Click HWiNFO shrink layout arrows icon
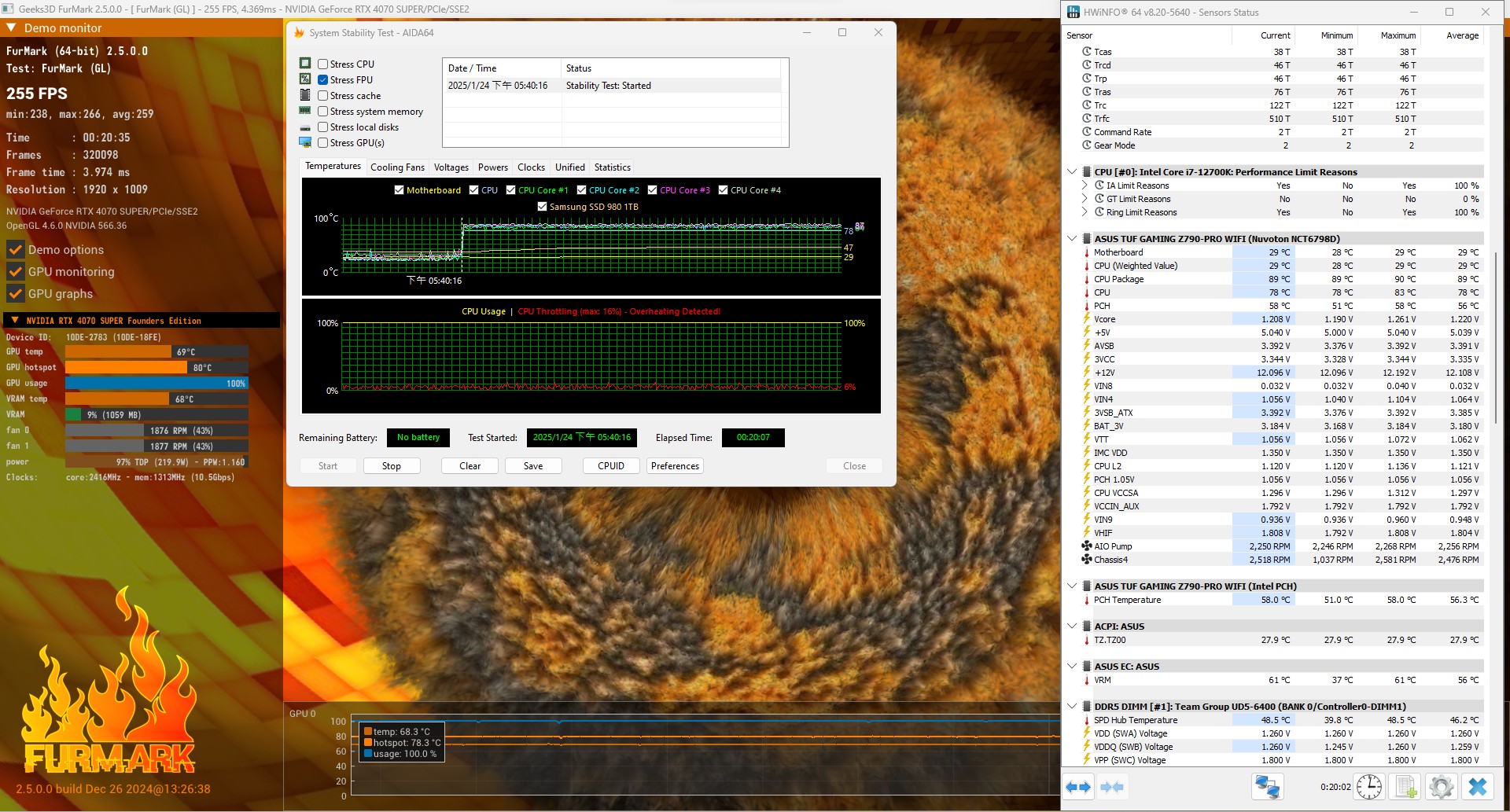Viewport: 1510px width, 812px height. [1112, 787]
